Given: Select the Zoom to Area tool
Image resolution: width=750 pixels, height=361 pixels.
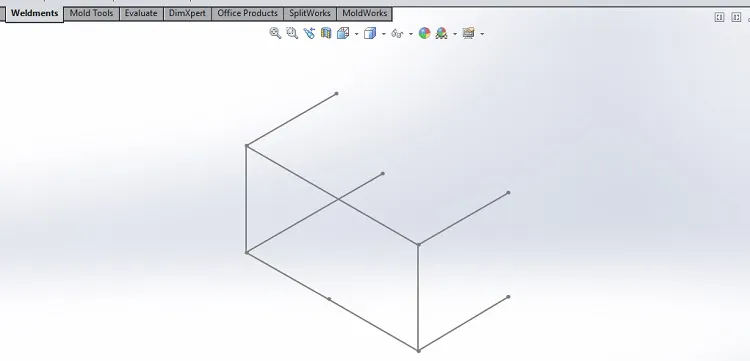Looking at the screenshot, I should point(292,33).
